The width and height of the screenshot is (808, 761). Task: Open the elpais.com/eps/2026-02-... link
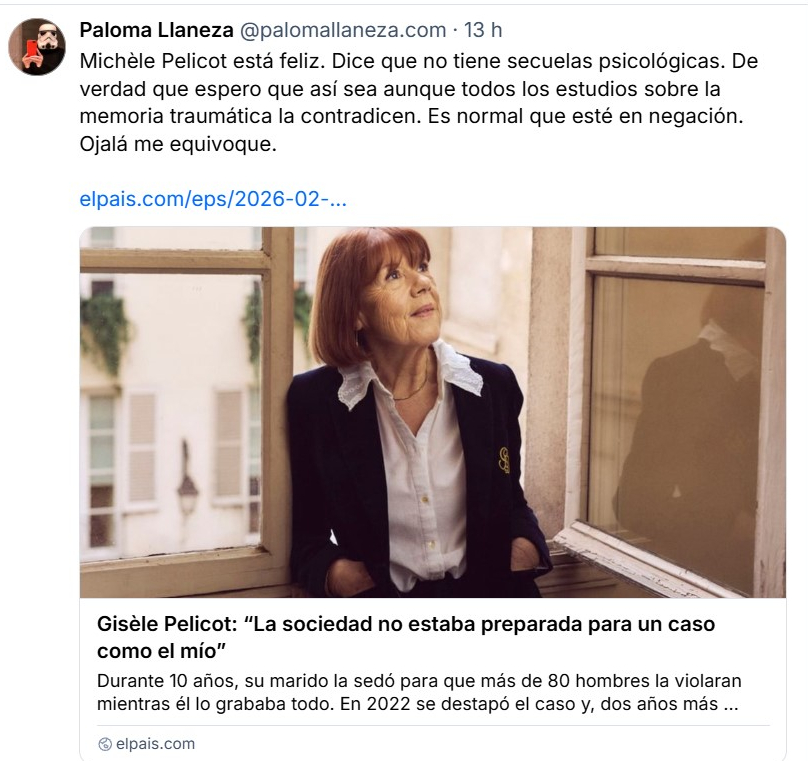(213, 199)
